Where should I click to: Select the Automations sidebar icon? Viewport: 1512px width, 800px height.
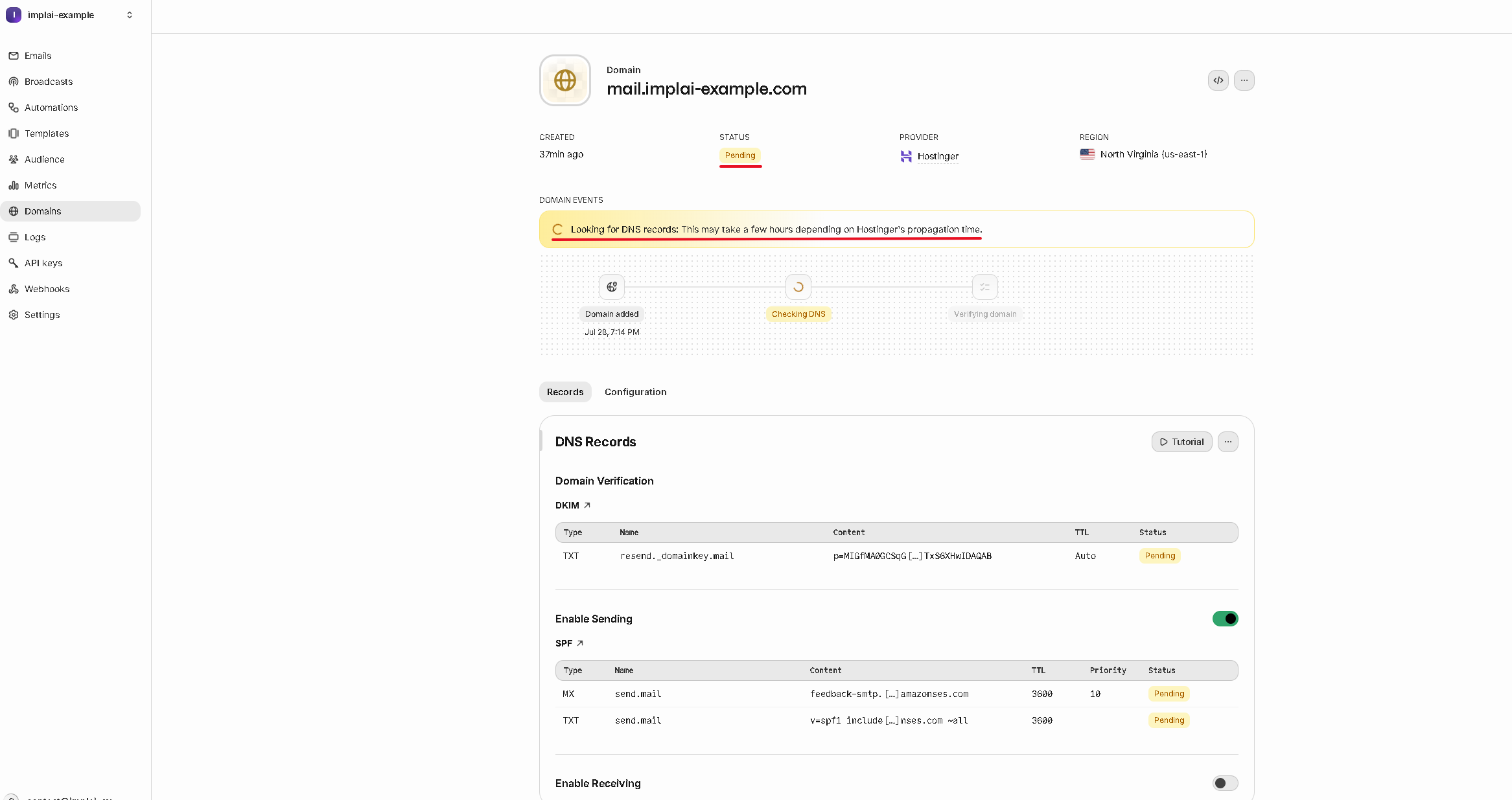pyautogui.click(x=14, y=108)
